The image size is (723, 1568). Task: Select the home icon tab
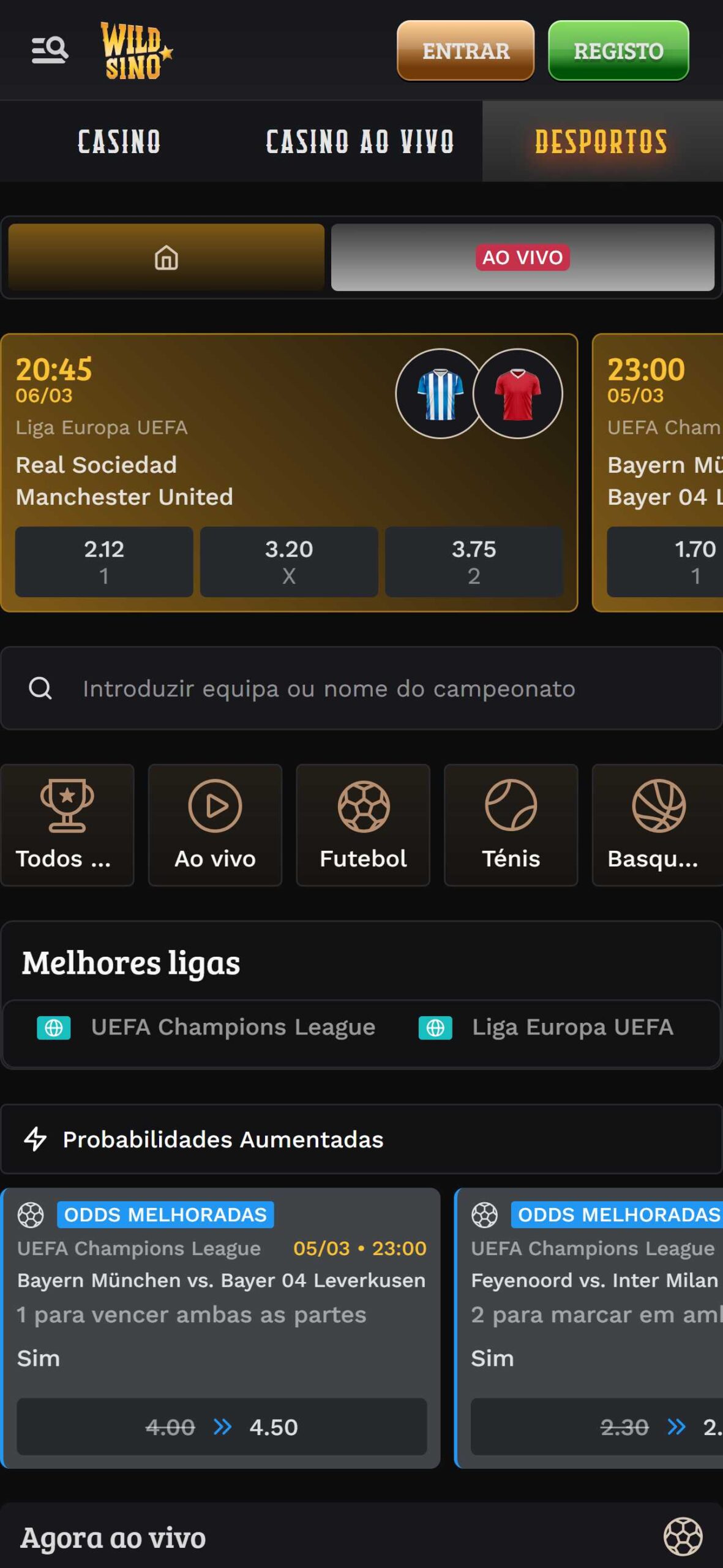click(166, 257)
